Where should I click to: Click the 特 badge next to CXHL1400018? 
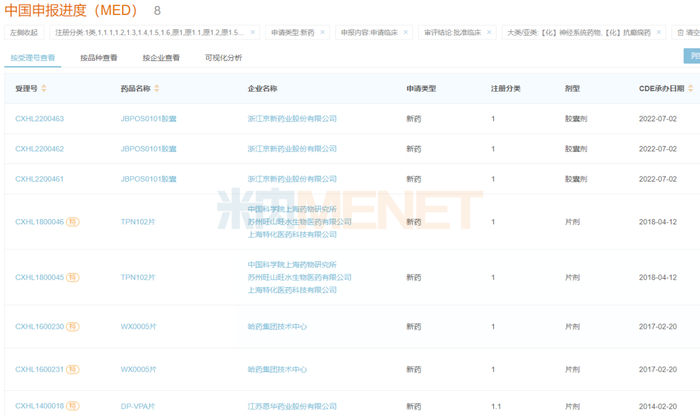click(x=73, y=406)
